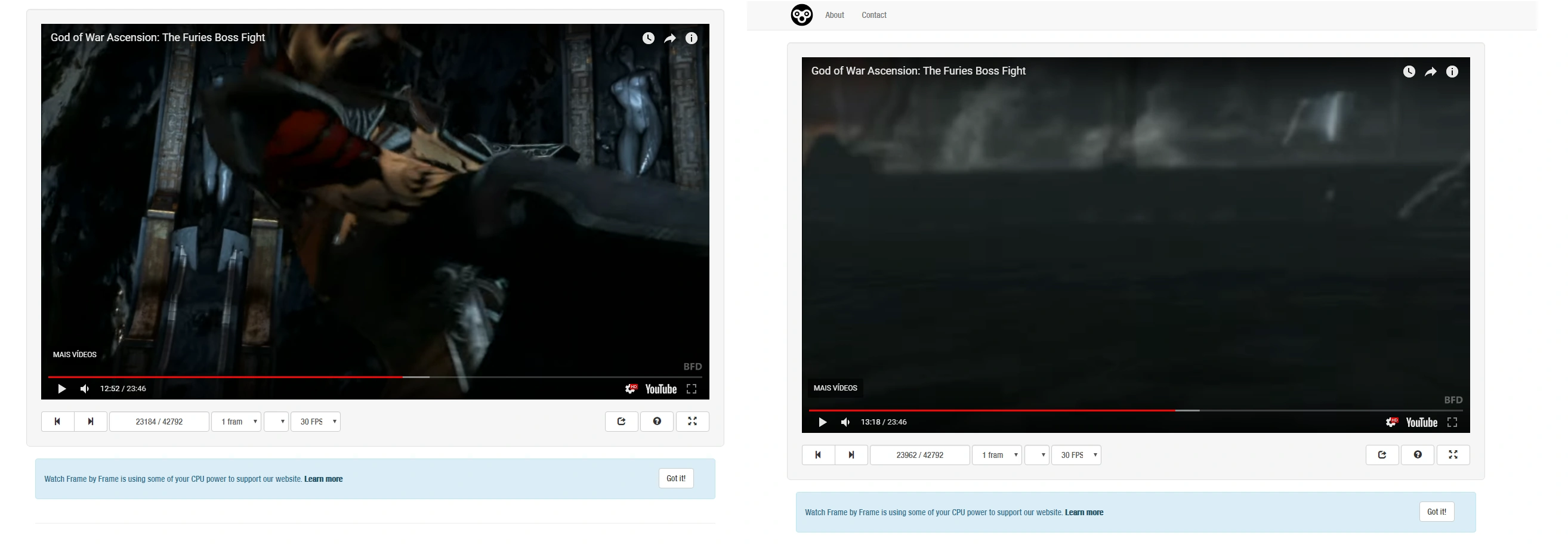
Task: Step forward one frame from frame 23184
Action: (91, 422)
